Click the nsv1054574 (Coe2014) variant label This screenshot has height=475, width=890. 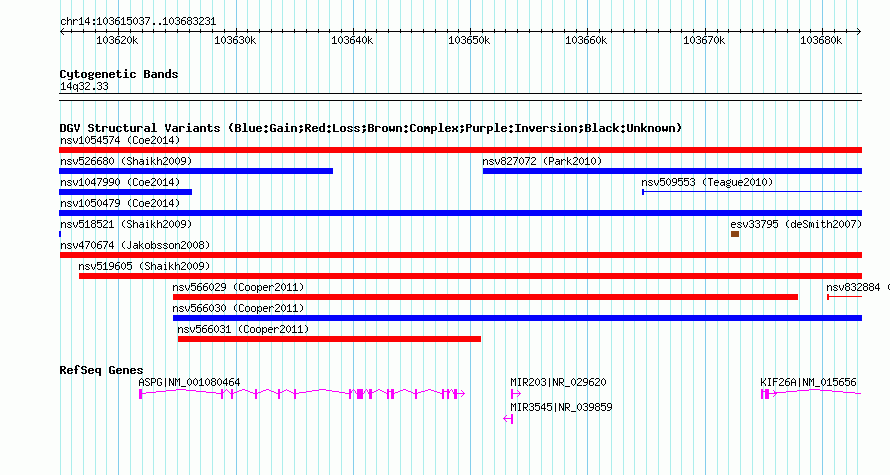(120, 140)
